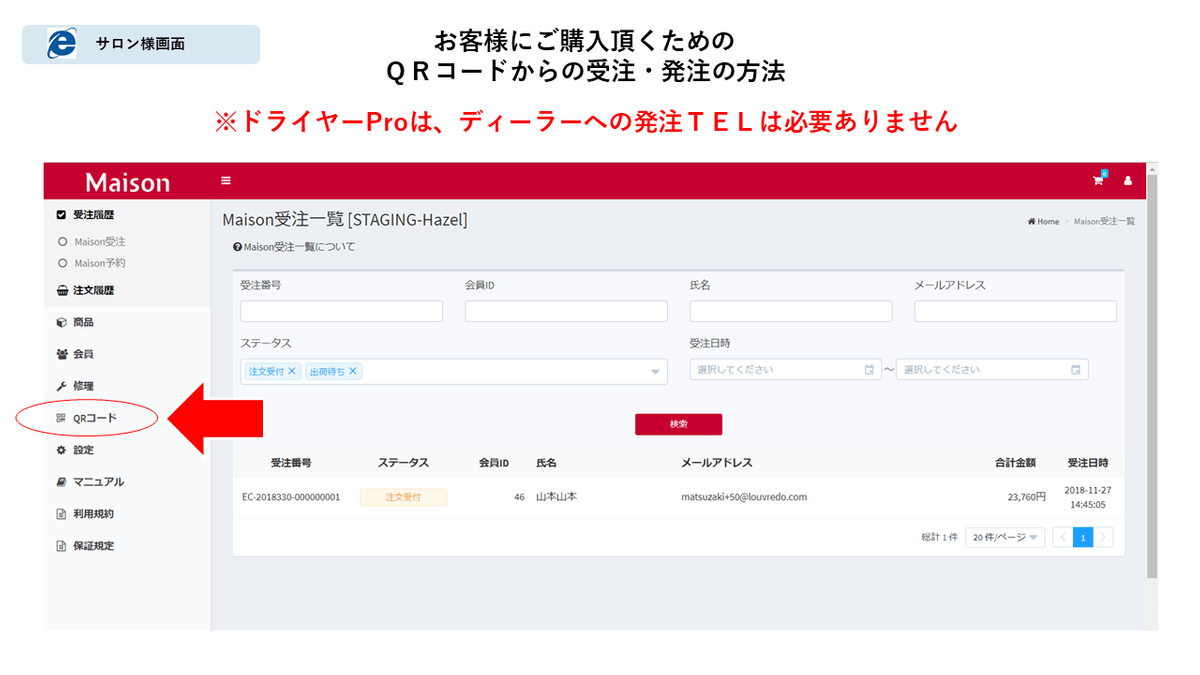Go to next page arrow
This screenshot has height=675, width=1200.
pyautogui.click(x=1103, y=538)
